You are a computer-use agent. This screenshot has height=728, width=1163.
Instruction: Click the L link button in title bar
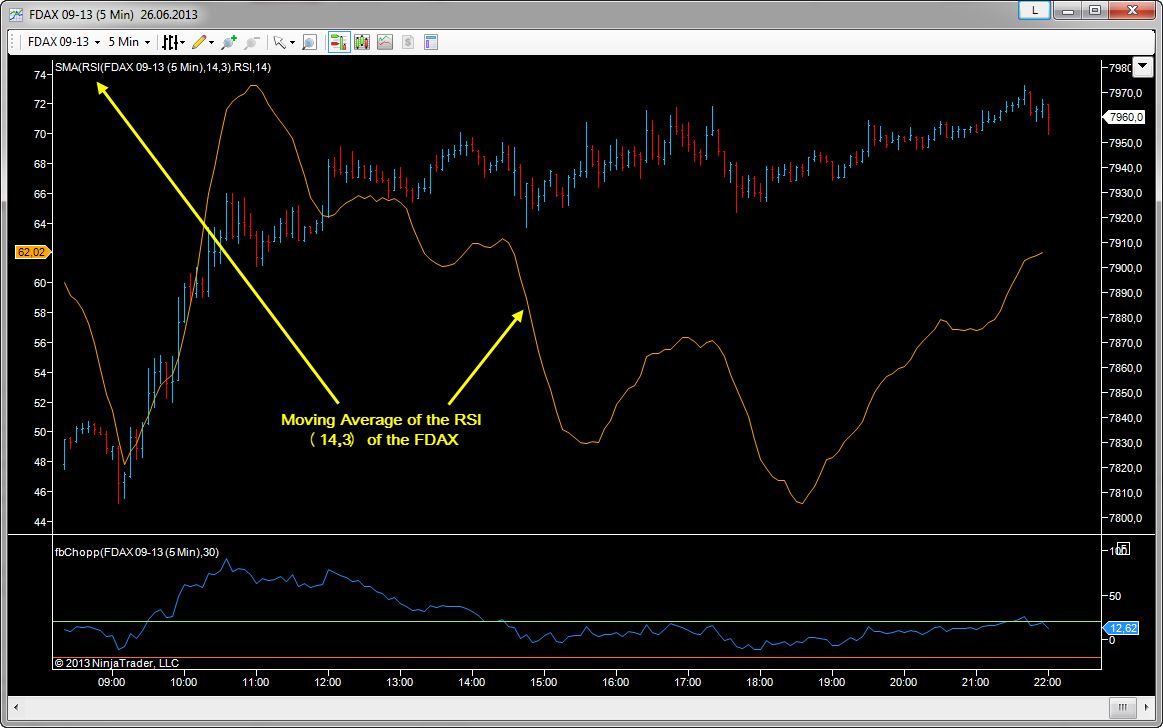[x=1035, y=10]
